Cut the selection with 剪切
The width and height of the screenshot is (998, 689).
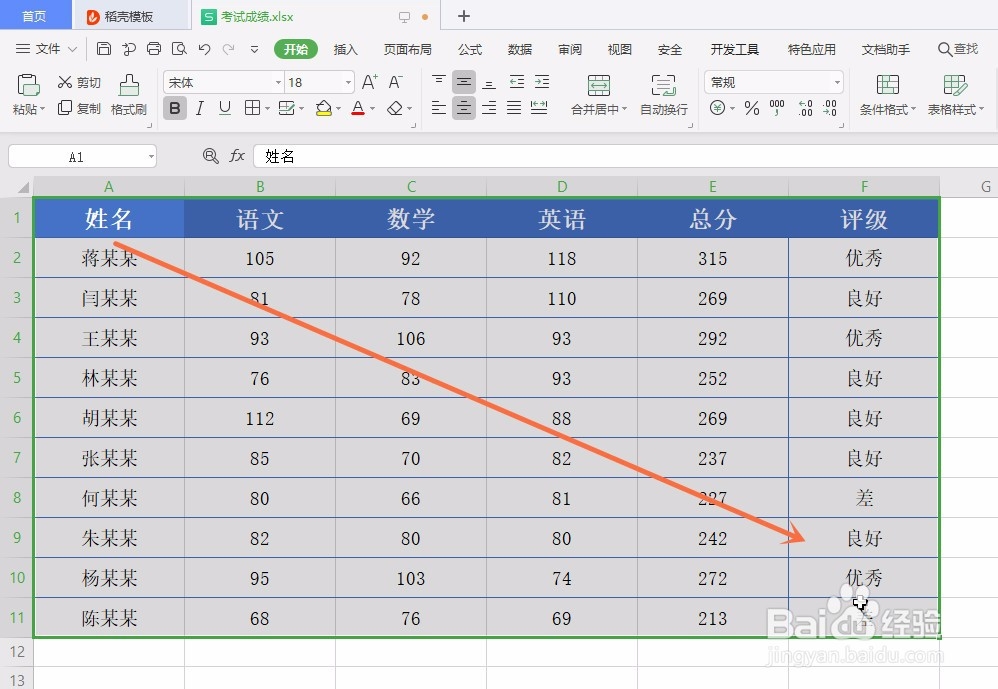tap(79, 82)
